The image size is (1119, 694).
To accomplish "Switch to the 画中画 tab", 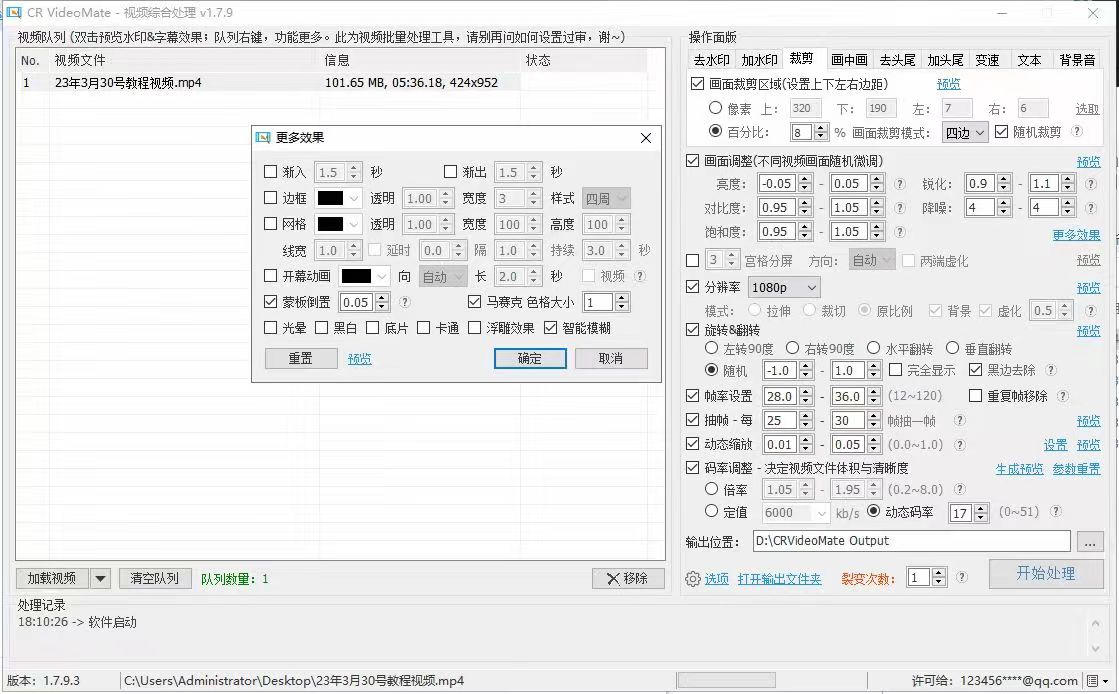I will [849, 60].
